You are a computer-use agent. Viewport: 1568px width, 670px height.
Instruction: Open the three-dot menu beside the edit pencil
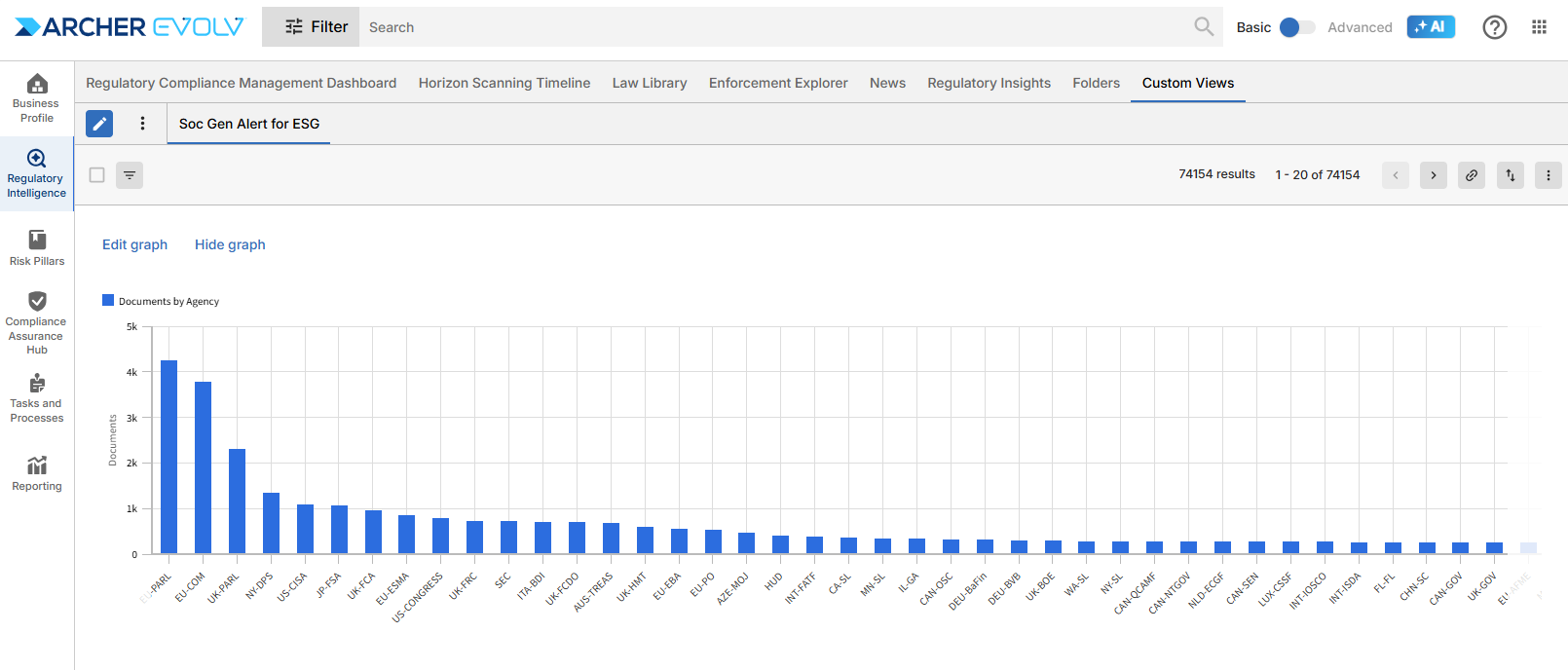[x=142, y=124]
